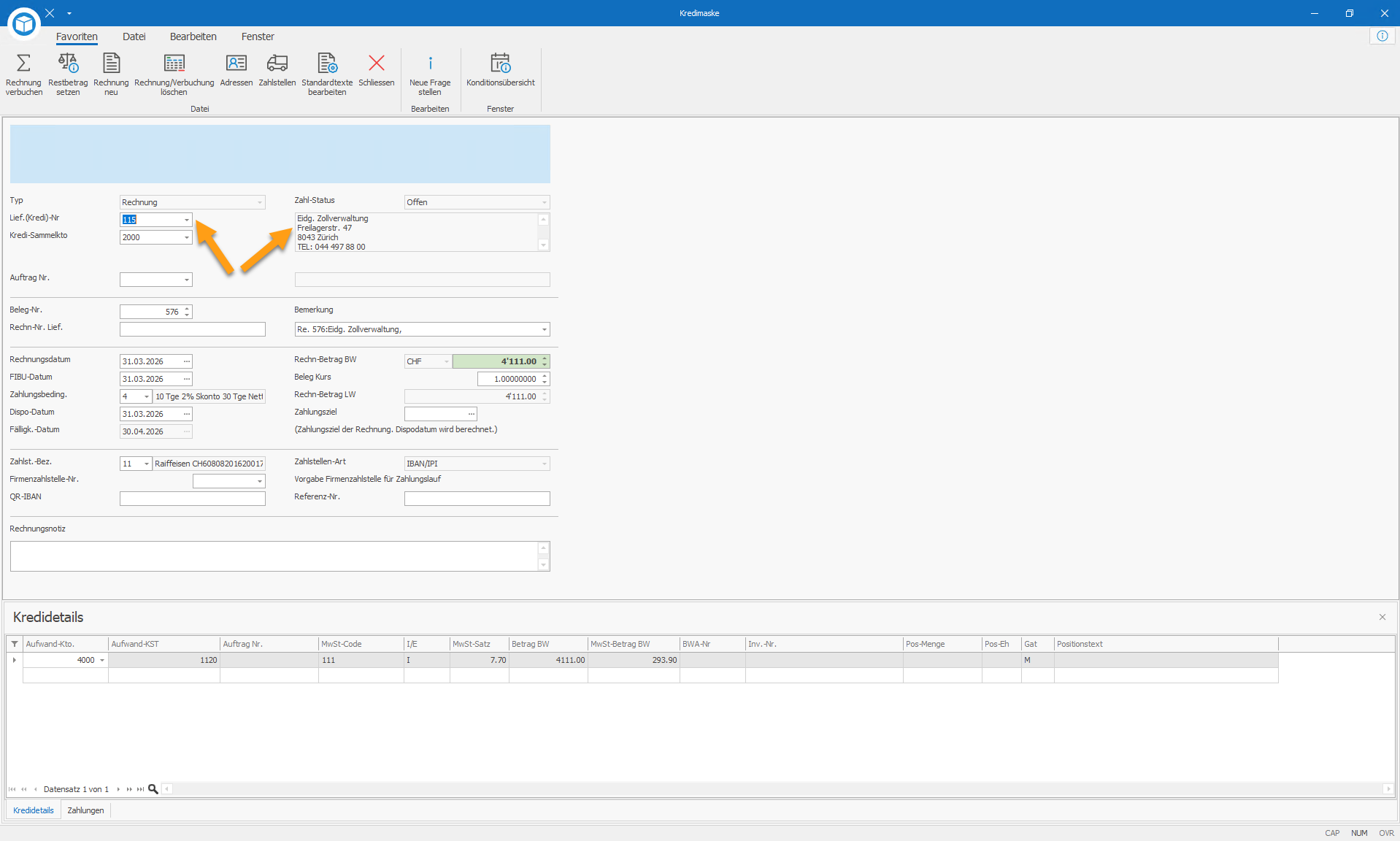The width and height of the screenshot is (1400, 841).
Task: Switch to the Zahlungen bottom tab
Action: [x=85, y=810]
